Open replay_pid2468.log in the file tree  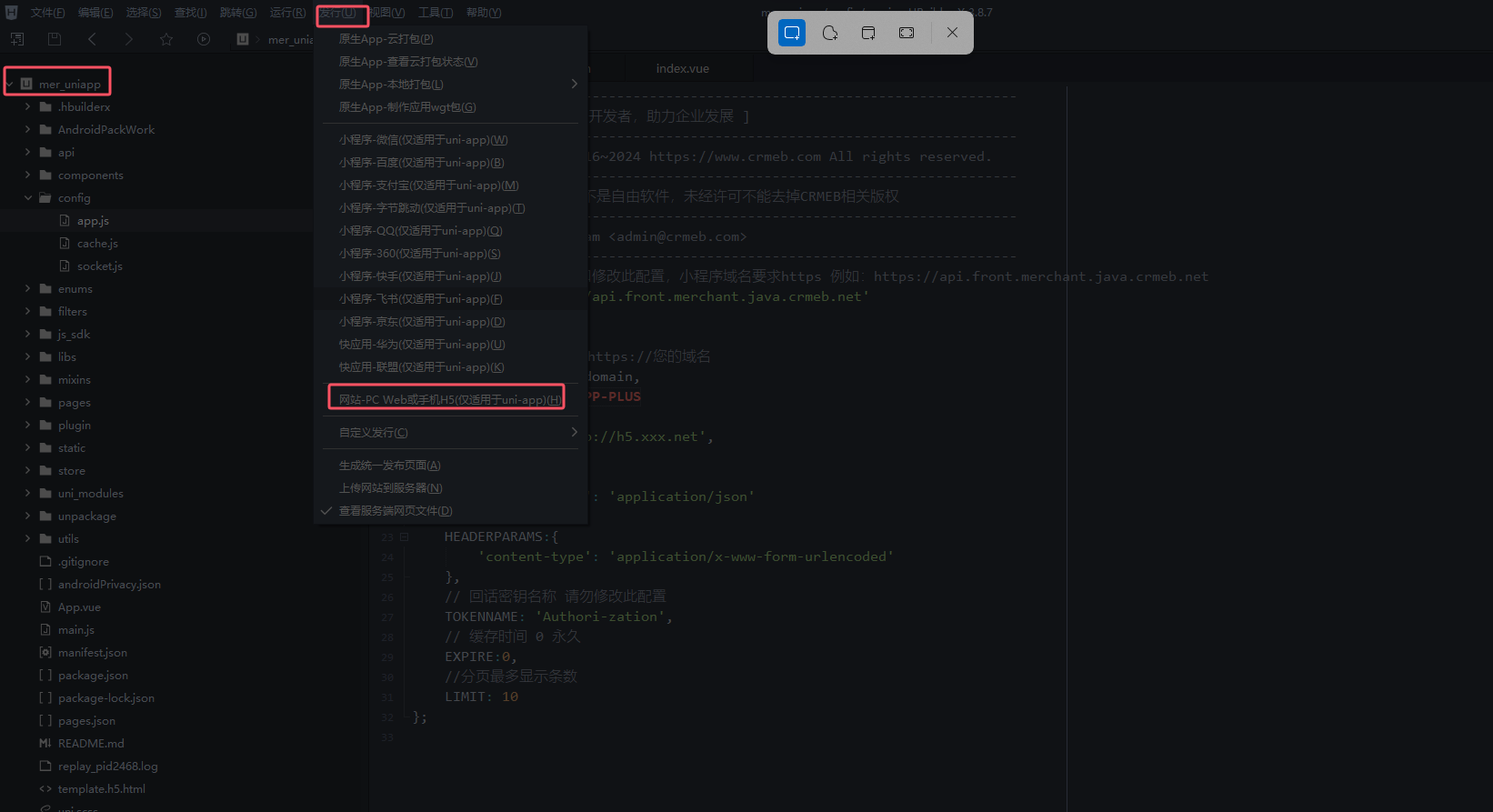point(108,766)
